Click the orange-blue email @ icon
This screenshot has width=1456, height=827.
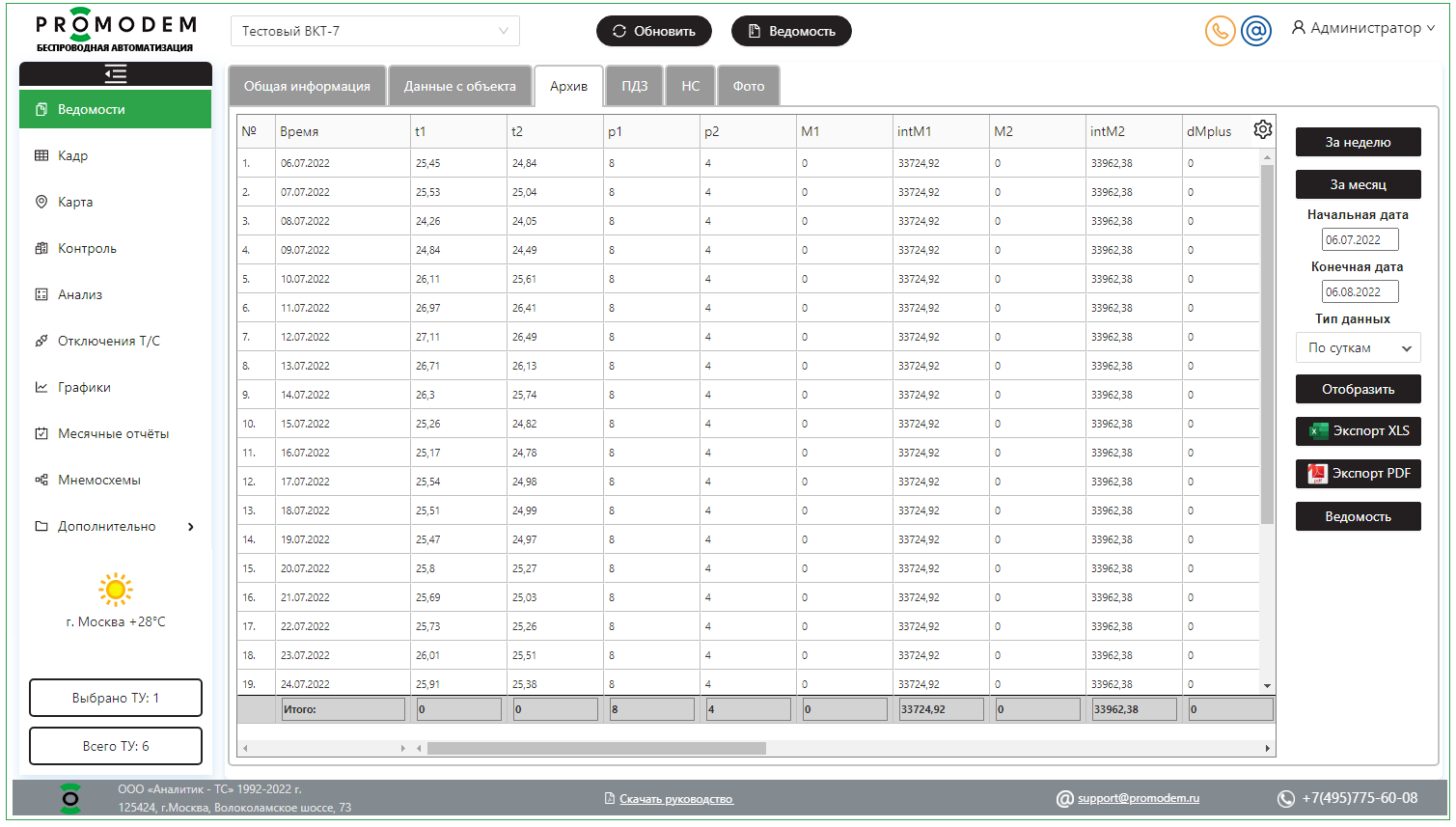1256,31
